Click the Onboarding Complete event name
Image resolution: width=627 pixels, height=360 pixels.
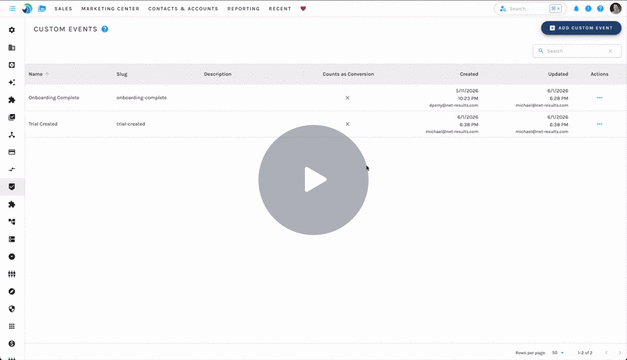point(54,98)
